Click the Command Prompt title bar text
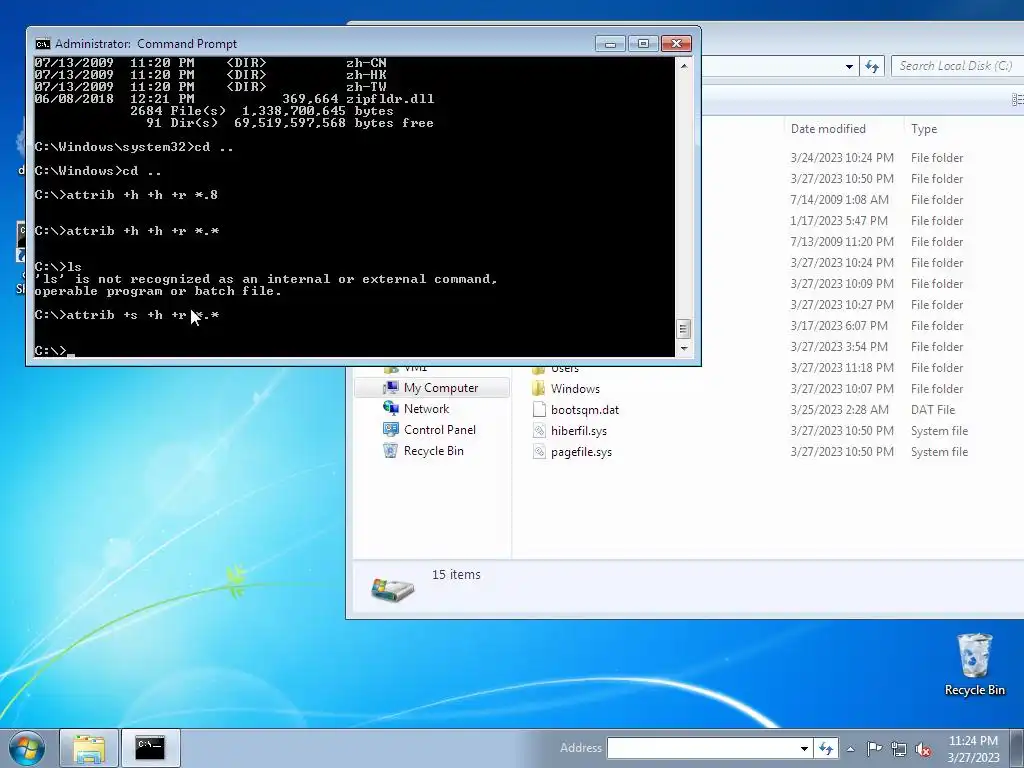Image resolution: width=1024 pixels, height=768 pixels. point(146,44)
